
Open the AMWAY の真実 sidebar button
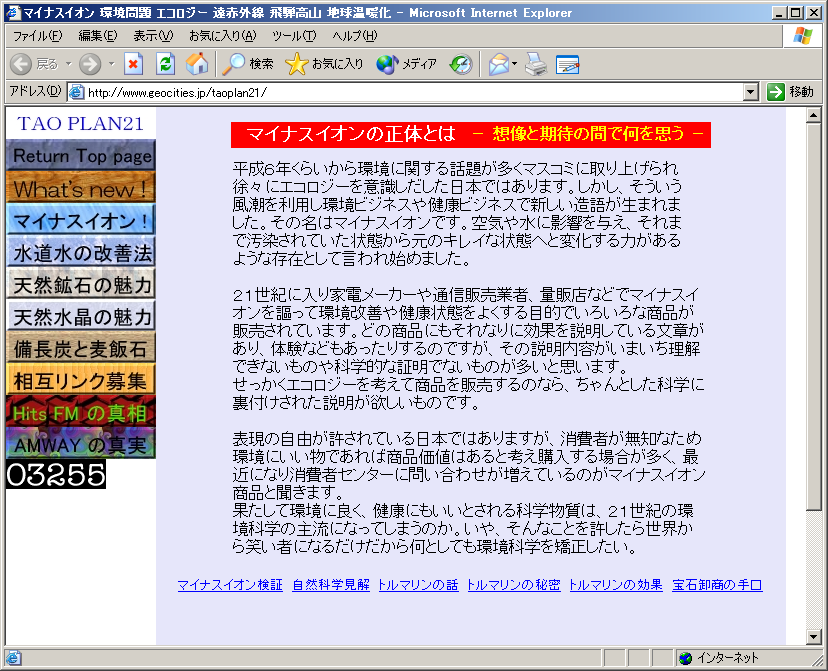pos(81,443)
